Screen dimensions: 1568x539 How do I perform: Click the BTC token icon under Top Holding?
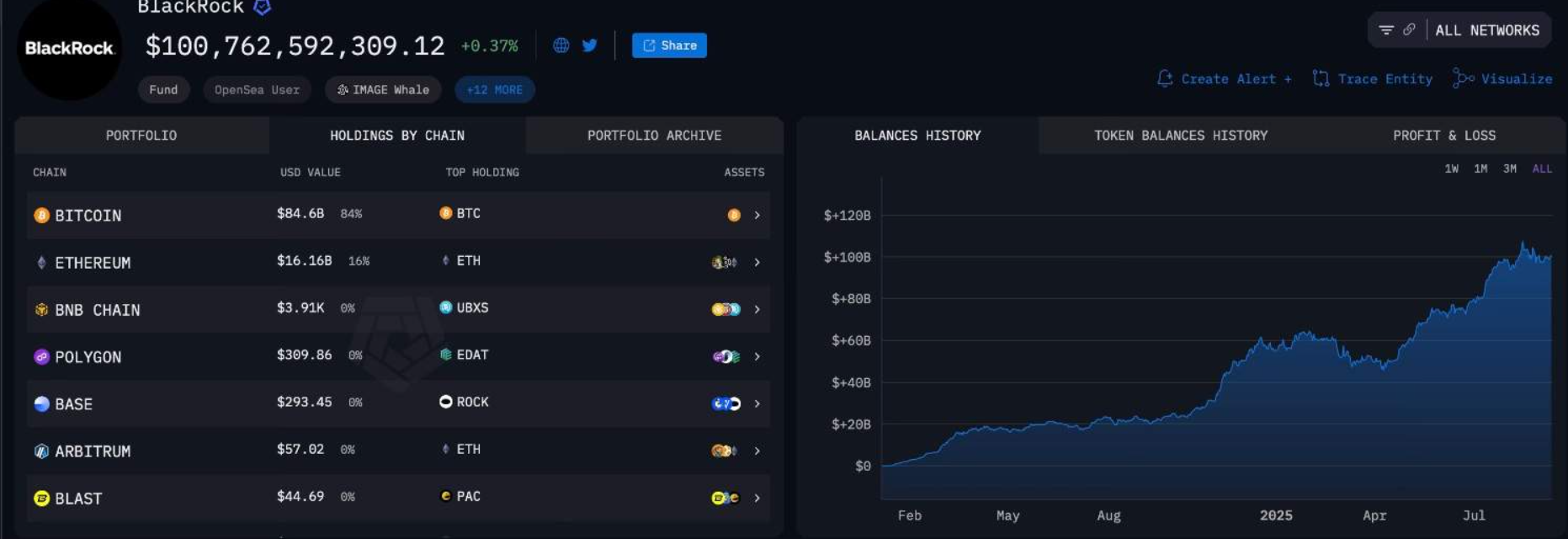(x=446, y=213)
